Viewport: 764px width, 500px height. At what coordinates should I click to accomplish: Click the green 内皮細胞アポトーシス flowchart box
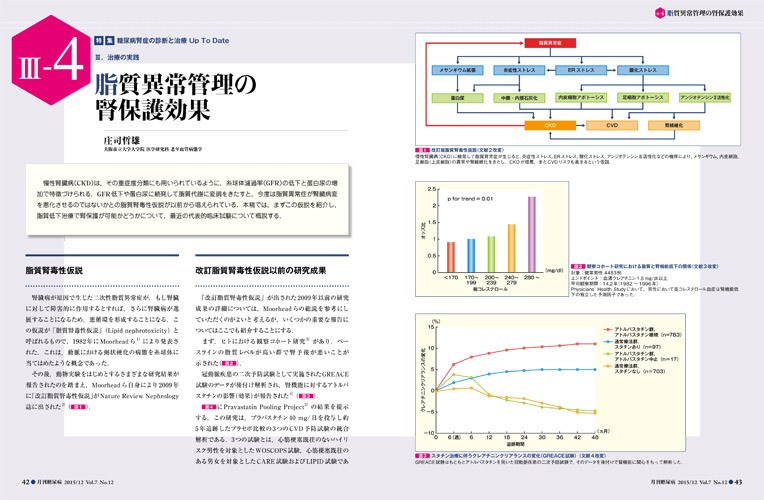click(x=581, y=97)
